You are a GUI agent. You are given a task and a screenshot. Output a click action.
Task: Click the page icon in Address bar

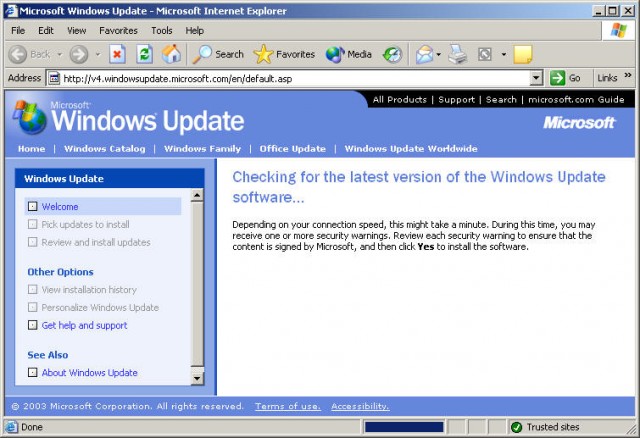(54, 78)
